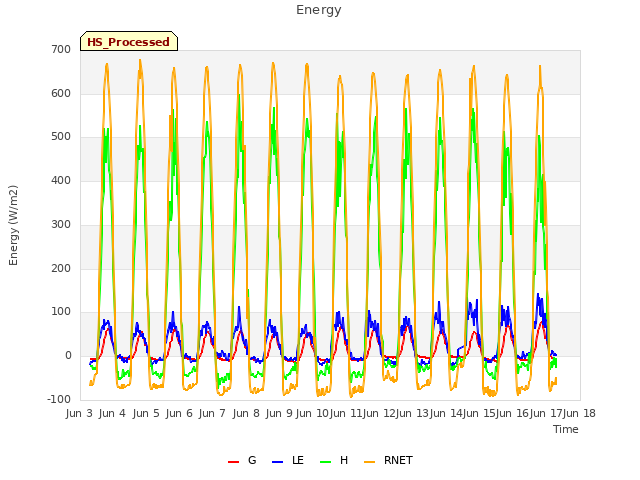The height and width of the screenshot is (480, 640).
Task: Click the Jun 8 date label
Action: (246, 413)
